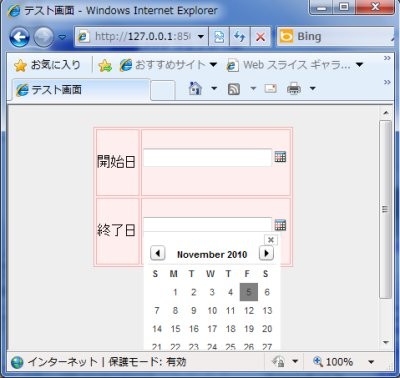Select November 20 in the calendar
This screenshot has width=400, height=378.
tap(267, 329)
